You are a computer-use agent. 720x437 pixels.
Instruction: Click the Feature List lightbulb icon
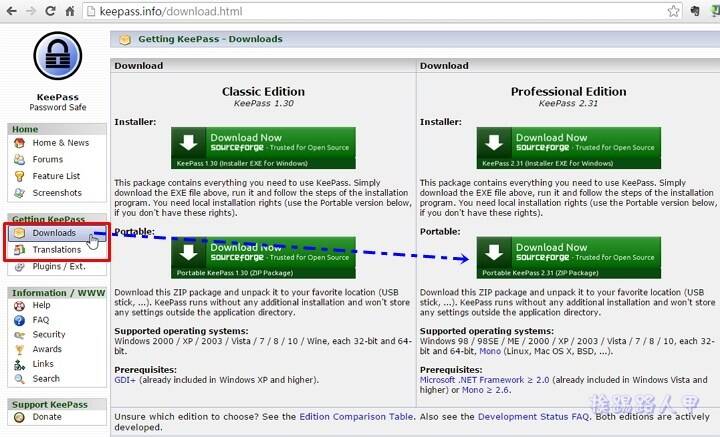click(x=19, y=176)
